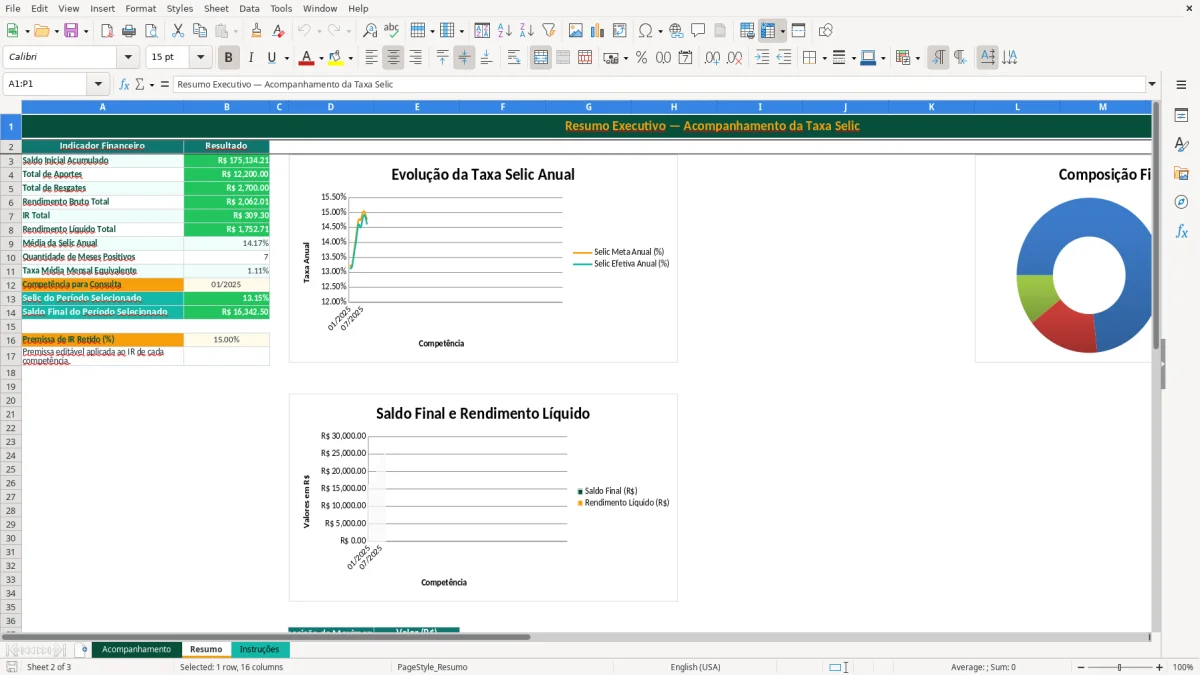Select column B header
The height and width of the screenshot is (675, 1200).
point(227,107)
